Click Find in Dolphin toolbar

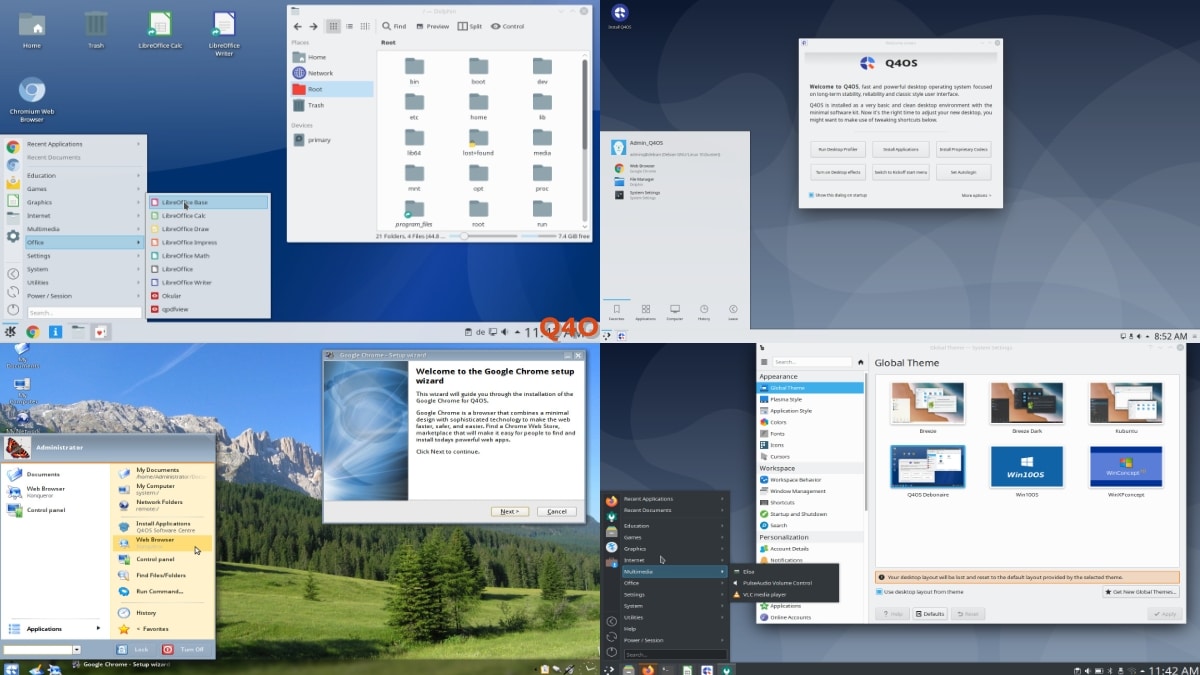click(393, 26)
